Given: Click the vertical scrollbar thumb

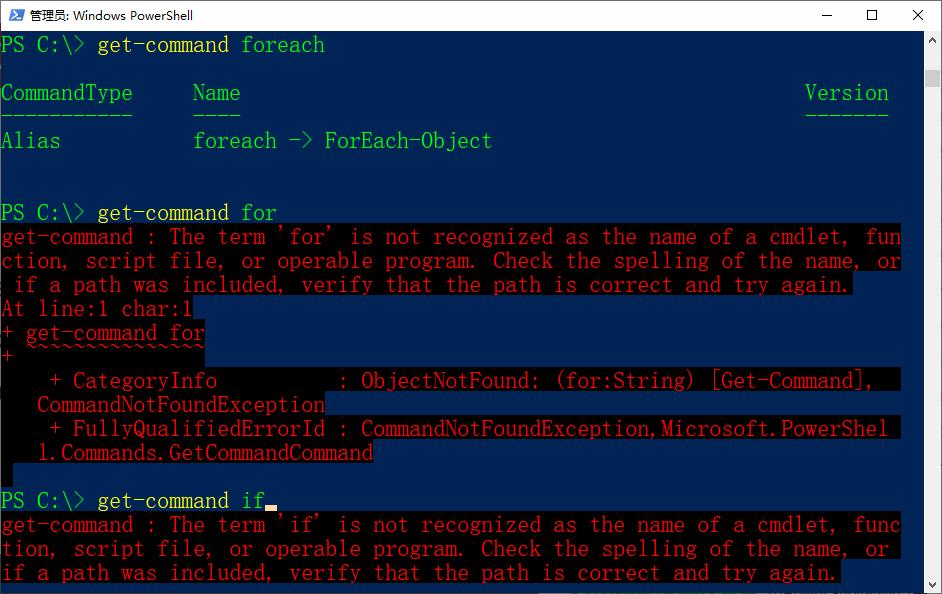Looking at the screenshot, I should [932, 77].
